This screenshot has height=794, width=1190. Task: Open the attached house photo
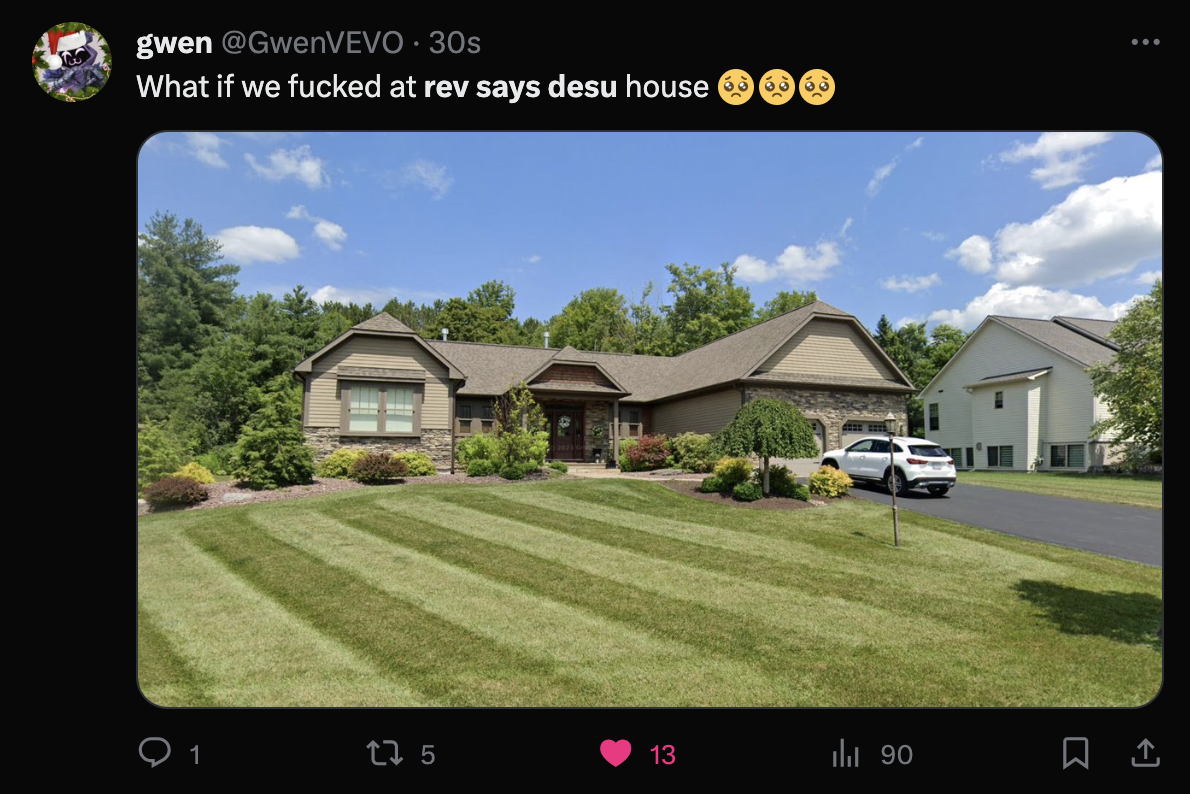[650, 419]
